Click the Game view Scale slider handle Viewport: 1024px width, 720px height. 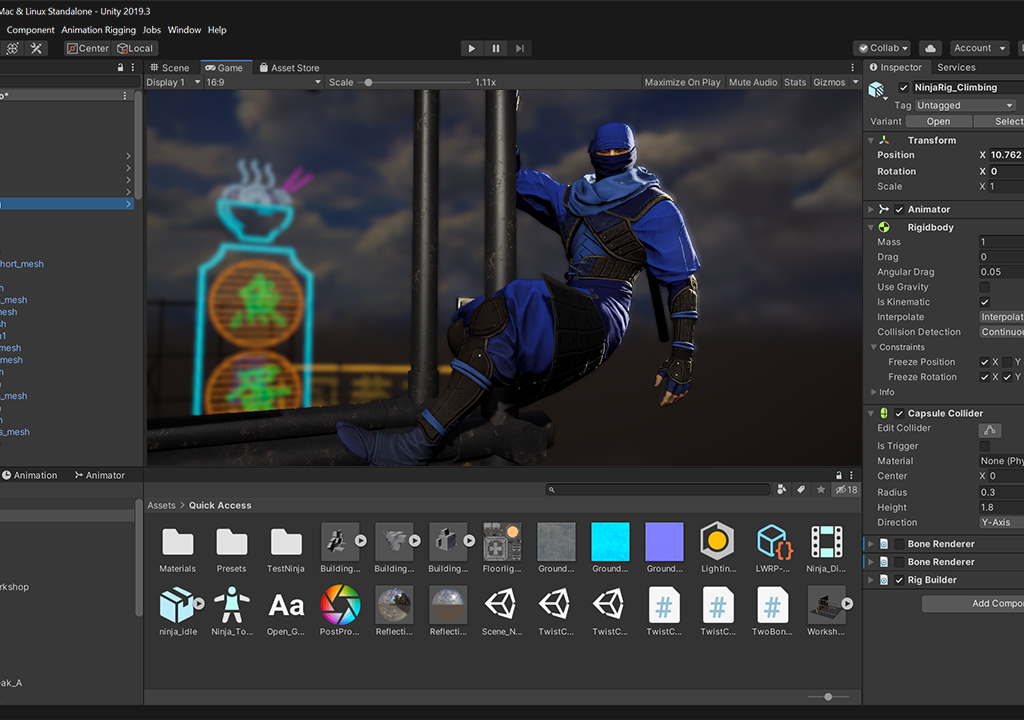coord(368,83)
